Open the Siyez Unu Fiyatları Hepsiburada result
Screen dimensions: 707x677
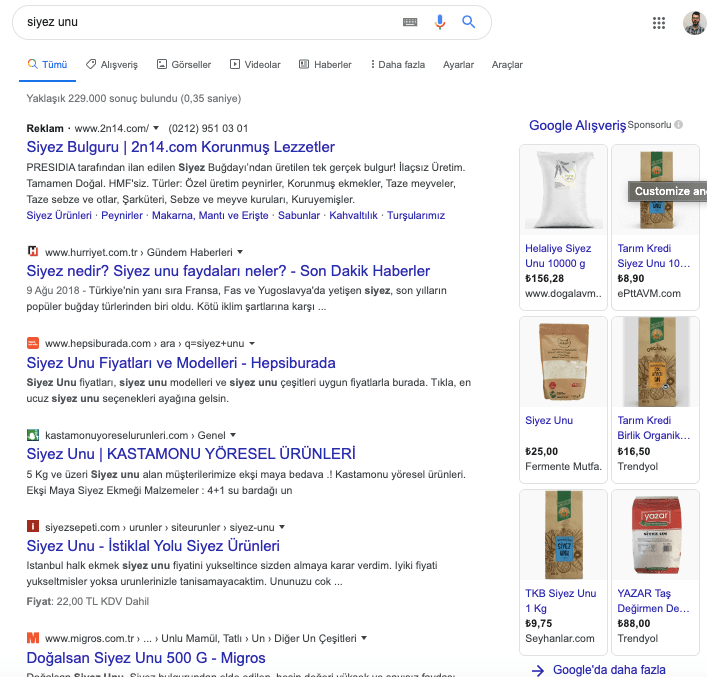point(181,363)
